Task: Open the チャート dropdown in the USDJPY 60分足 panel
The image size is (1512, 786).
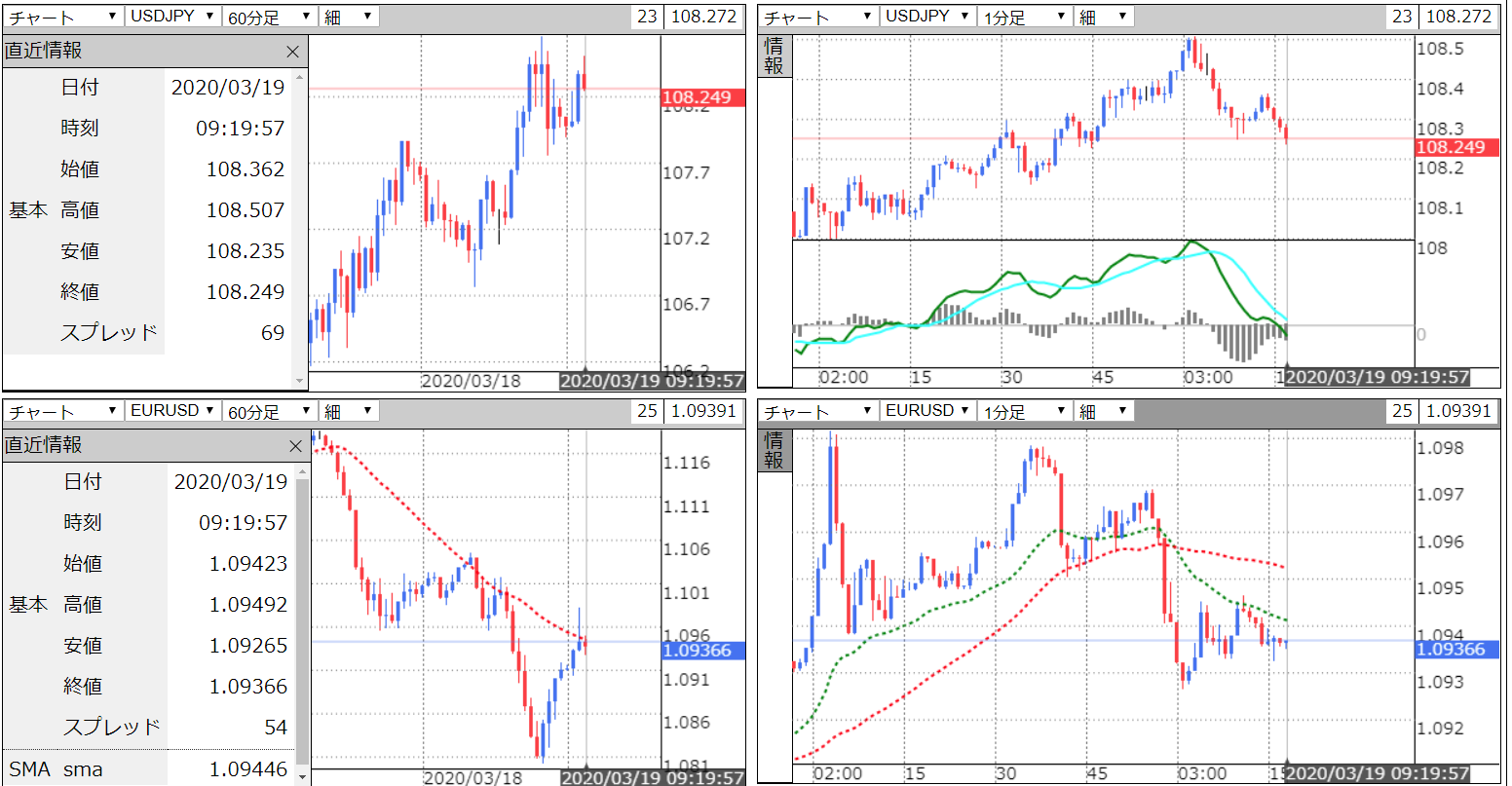Action: (62, 17)
